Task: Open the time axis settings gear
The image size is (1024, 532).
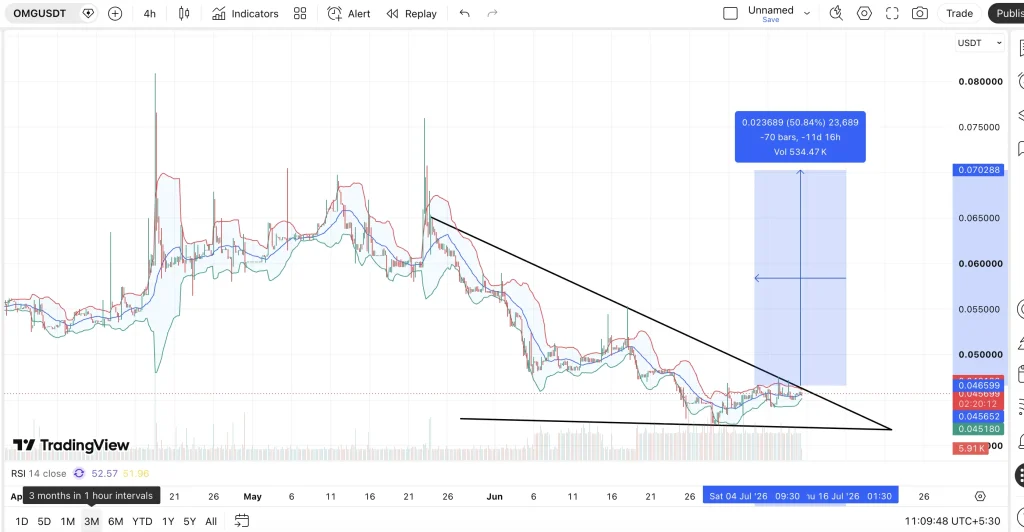Action: tap(980, 496)
